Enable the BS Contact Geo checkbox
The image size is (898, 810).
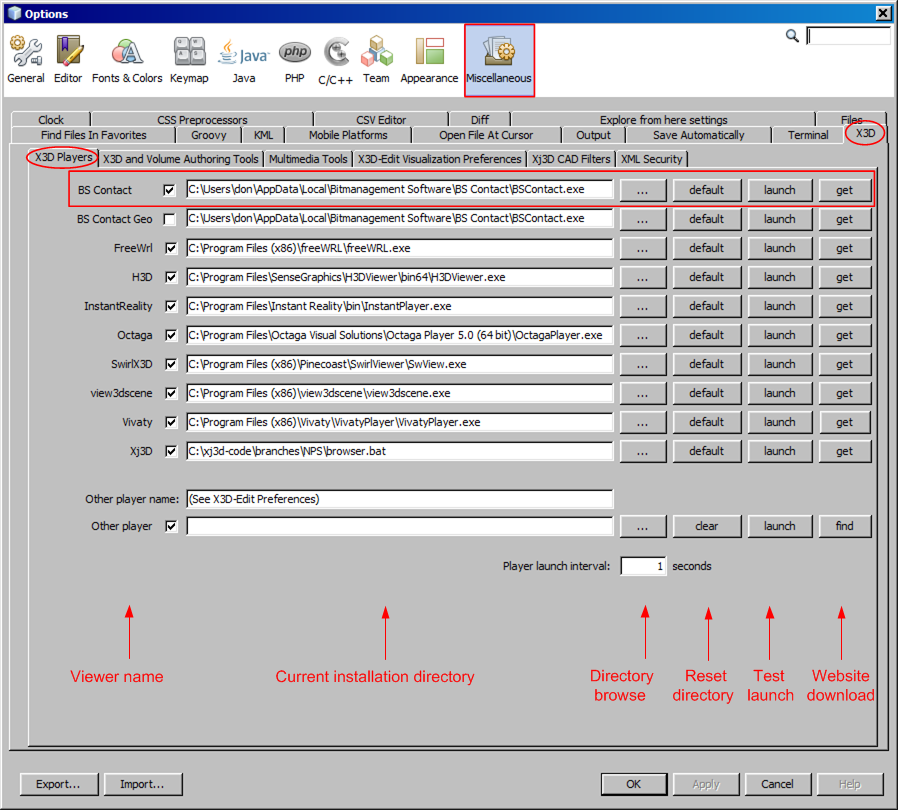(170, 219)
